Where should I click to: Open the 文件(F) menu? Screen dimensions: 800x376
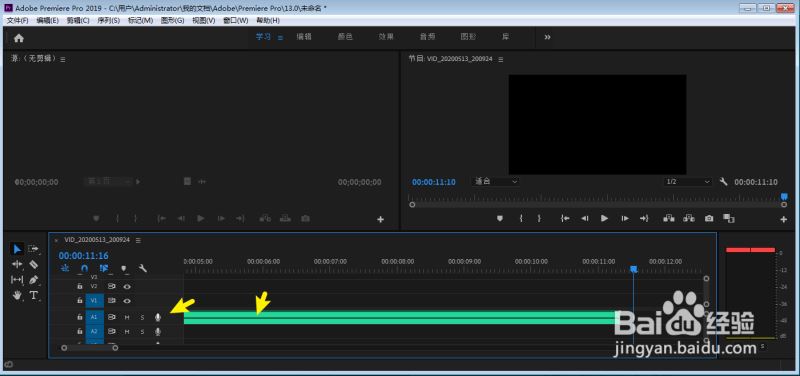point(17,20)
